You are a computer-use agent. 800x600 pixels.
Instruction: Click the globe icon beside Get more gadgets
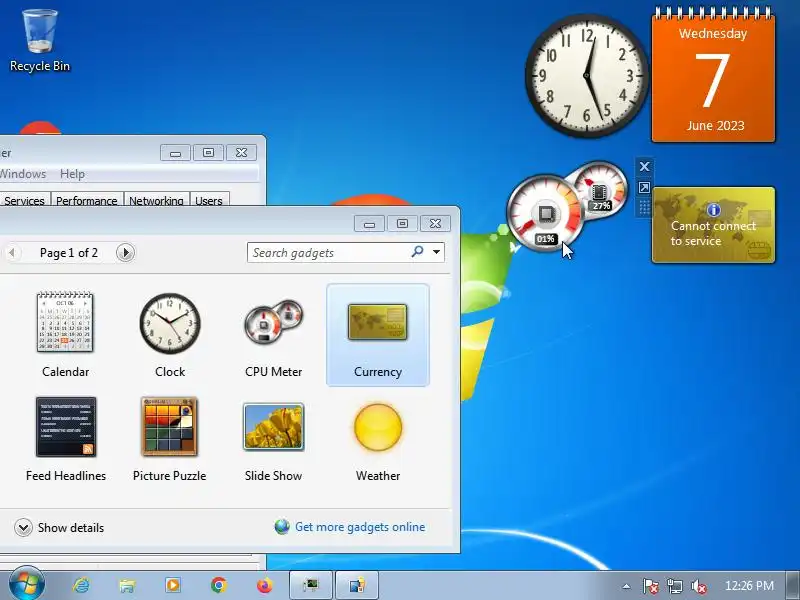click(282, 527)
